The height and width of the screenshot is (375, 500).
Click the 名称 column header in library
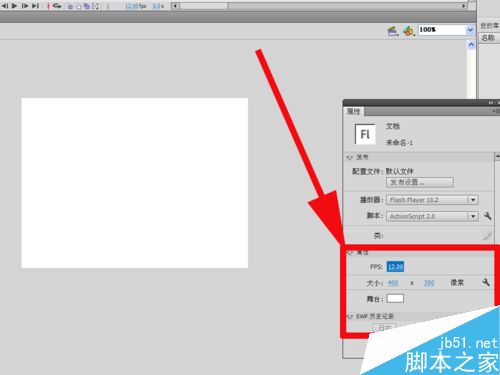488,38
